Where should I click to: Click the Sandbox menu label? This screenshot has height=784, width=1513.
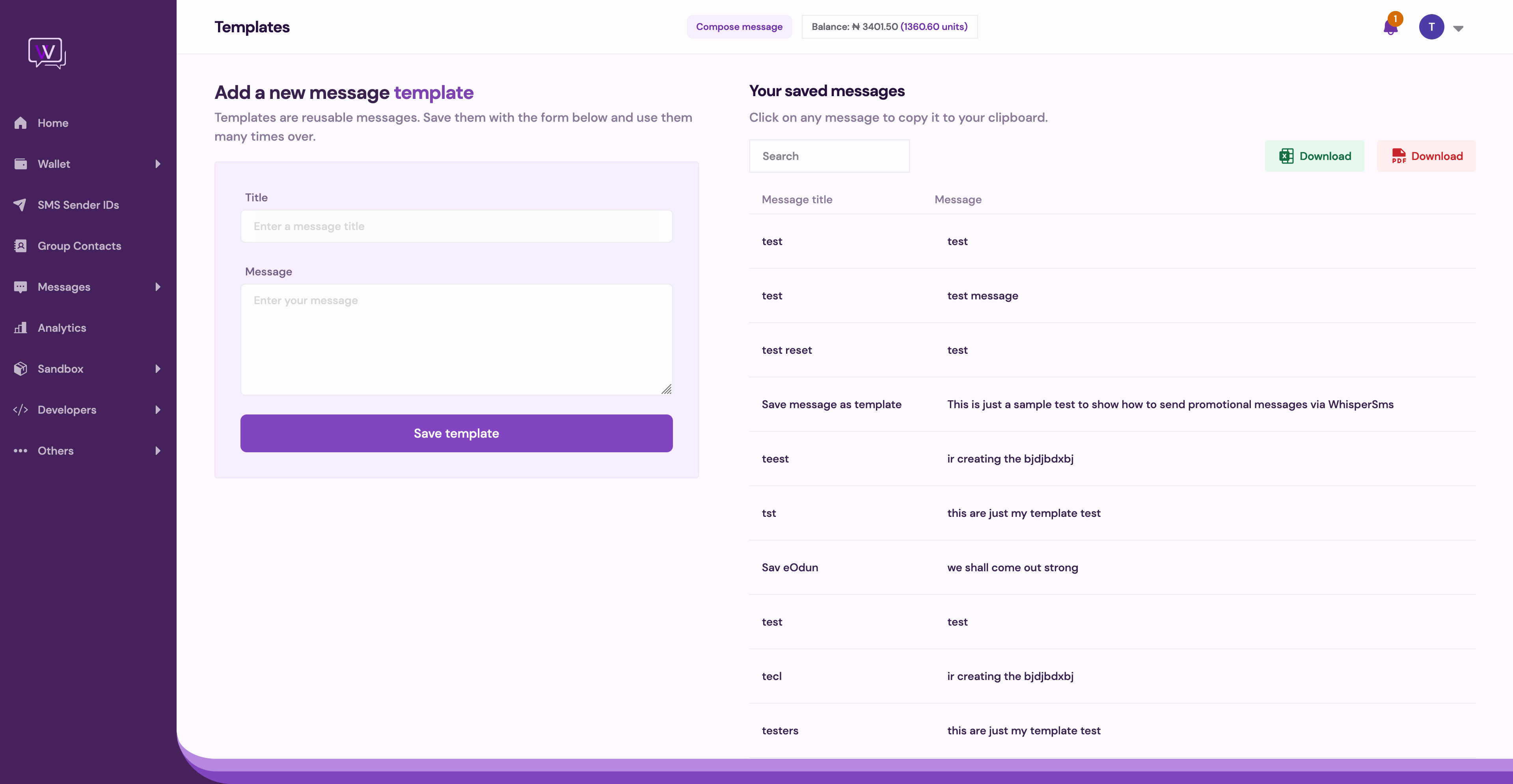tap(60, 368)
